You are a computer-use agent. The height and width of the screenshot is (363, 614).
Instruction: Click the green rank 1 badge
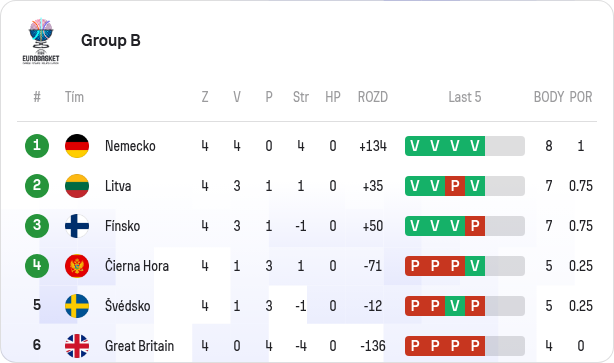(37, 146)
